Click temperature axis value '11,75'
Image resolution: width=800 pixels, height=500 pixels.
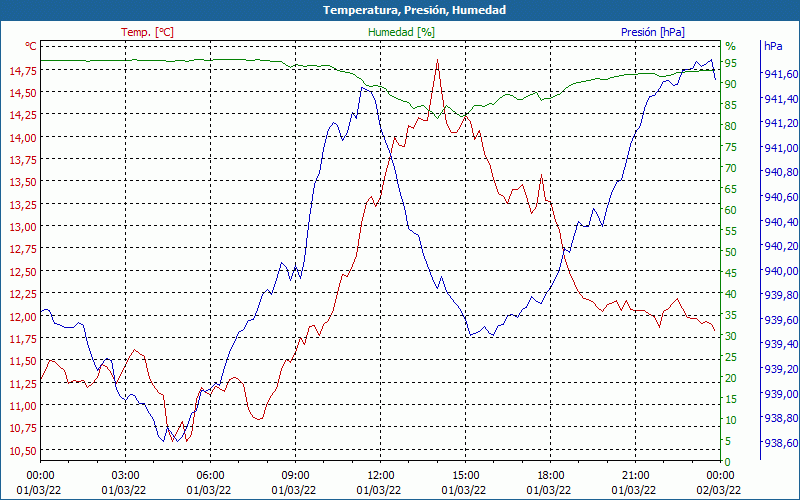tap(23, 339)
